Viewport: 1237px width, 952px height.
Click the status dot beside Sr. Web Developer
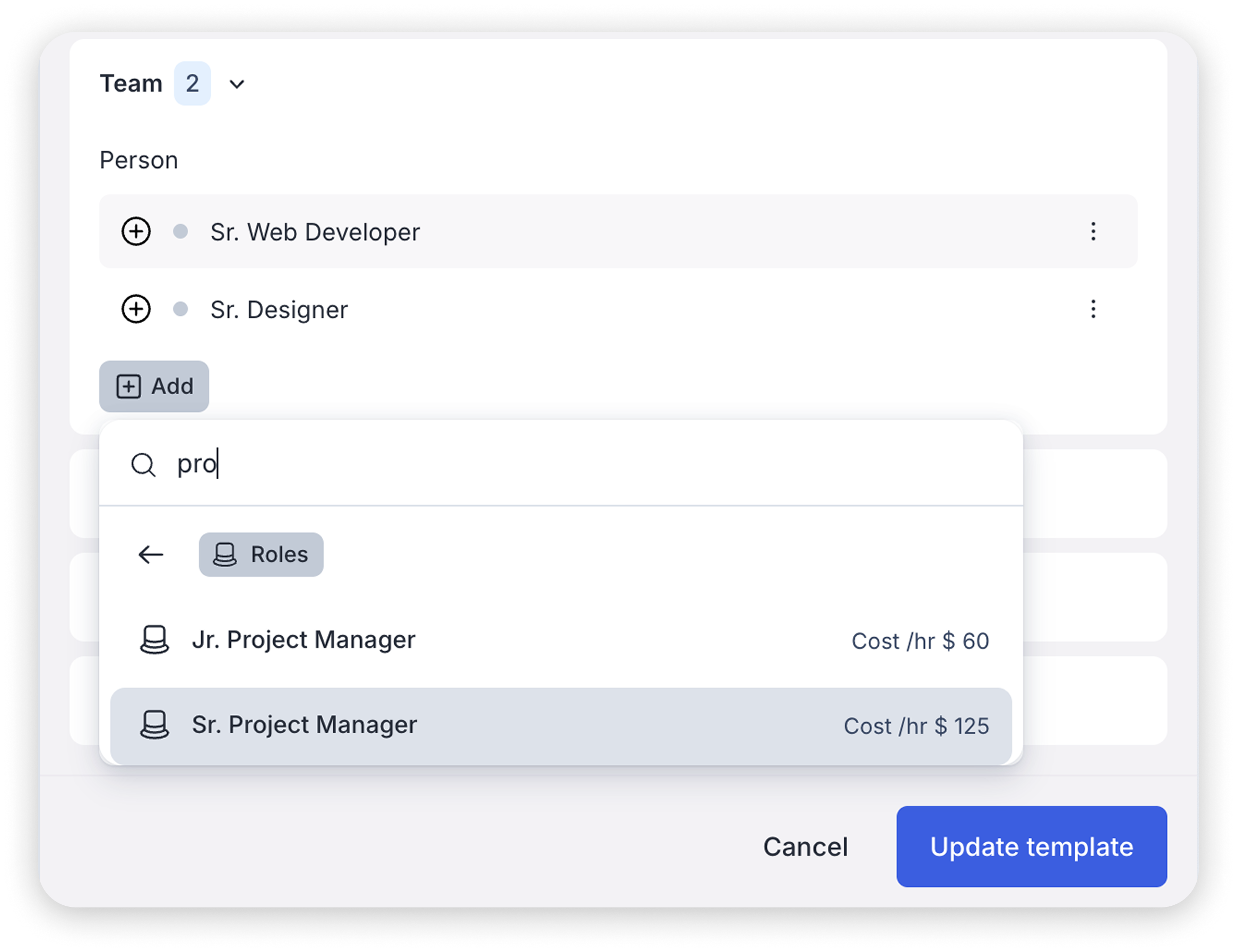pyautogui.click(x=180, y=231)
